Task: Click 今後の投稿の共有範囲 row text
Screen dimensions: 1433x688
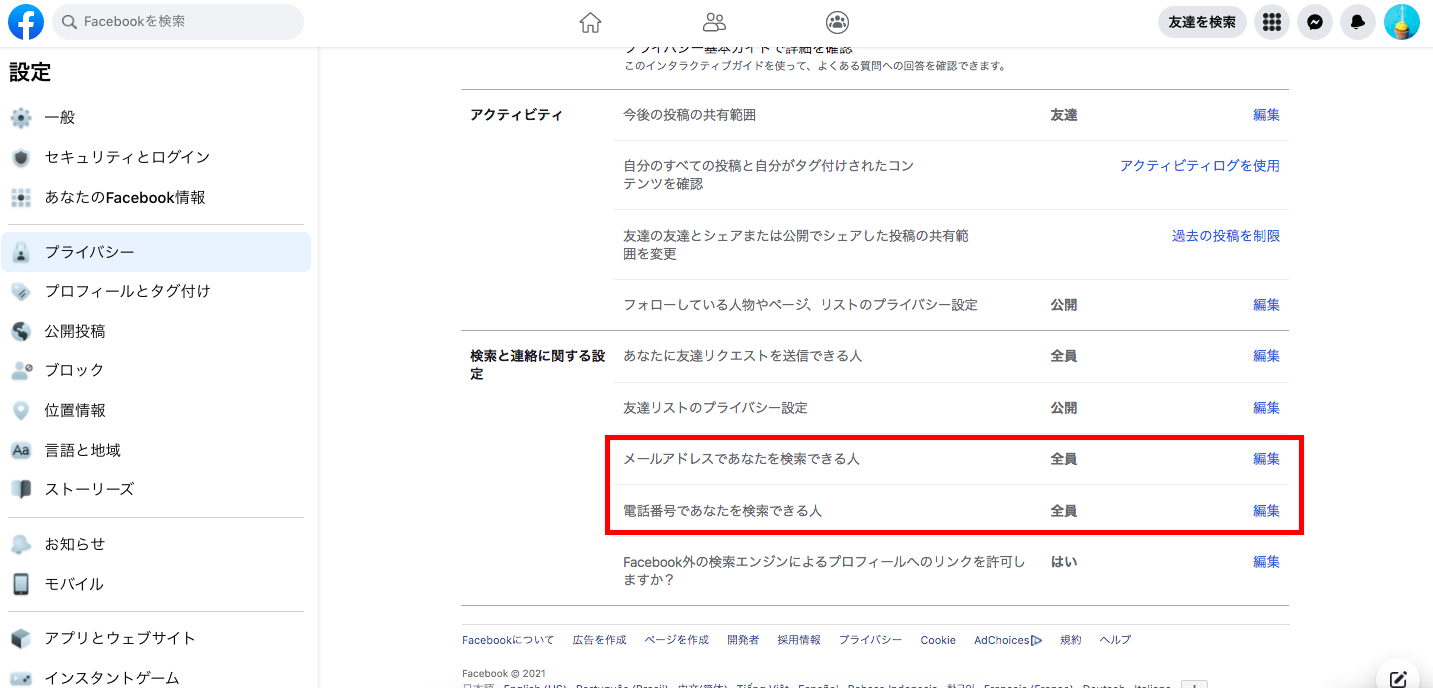Action: coord(689,115)
